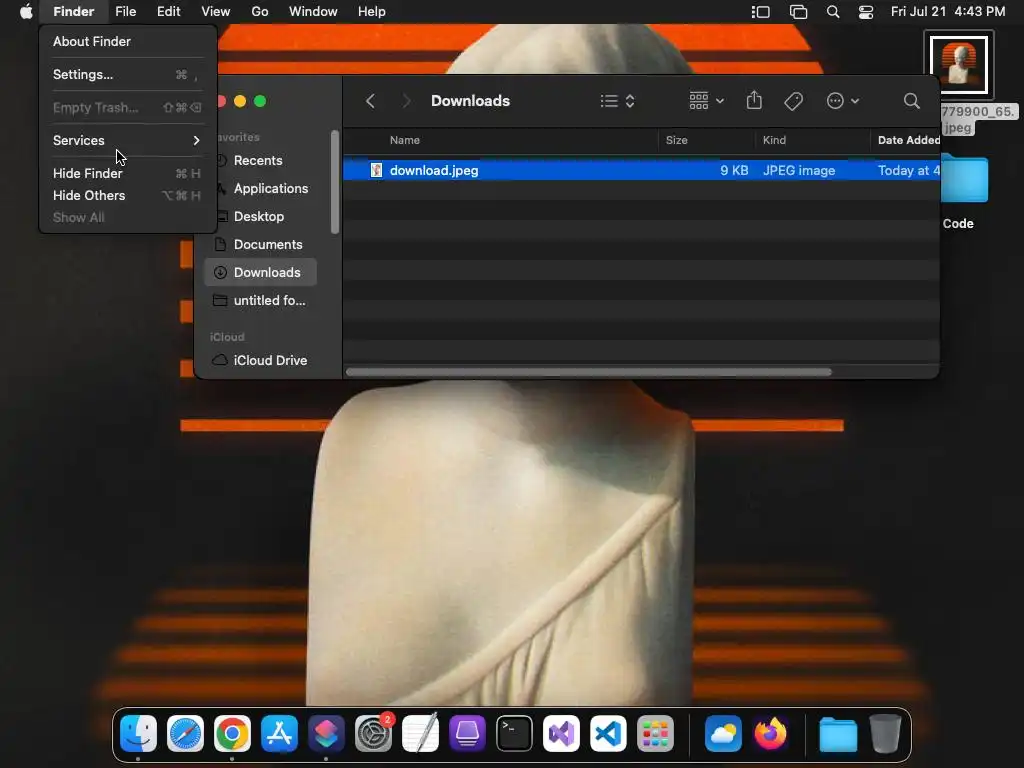The height and width of the screenshot is (768, 1024).
Task: Open the purple Mac icon in Dock
Action: pos(468,733)
